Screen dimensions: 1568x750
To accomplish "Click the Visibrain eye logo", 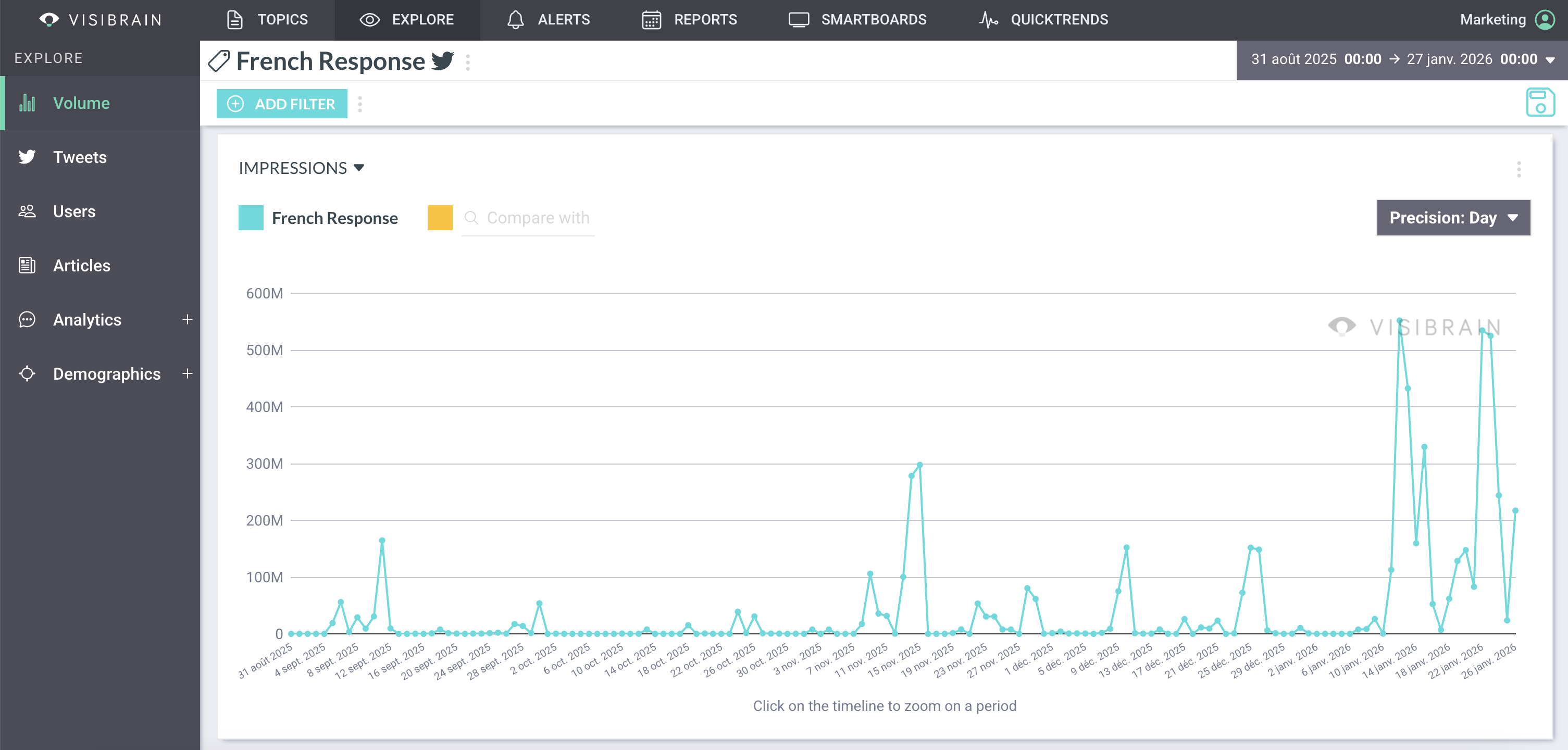I will point(48,19).
